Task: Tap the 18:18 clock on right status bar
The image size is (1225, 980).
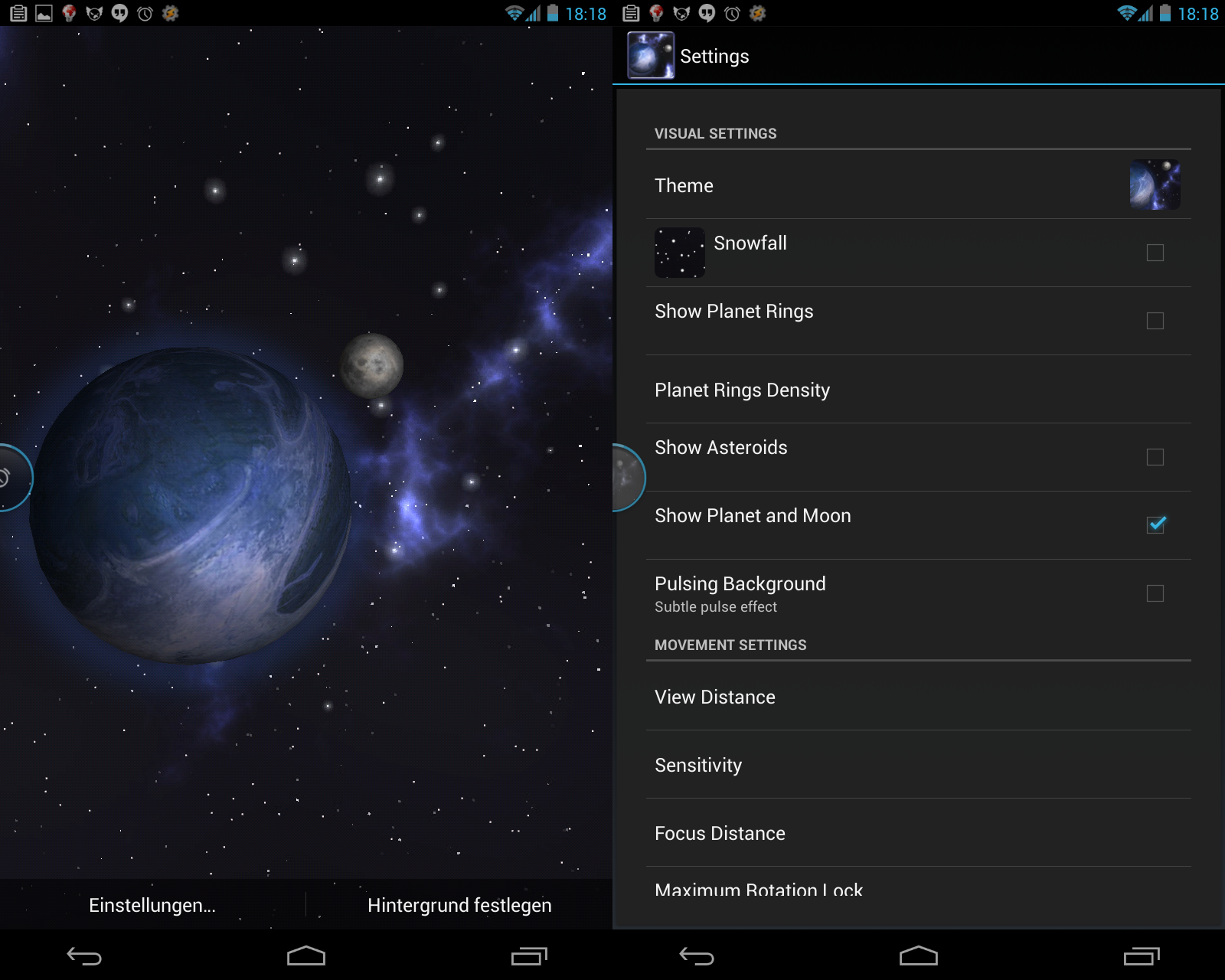Action: click(x=1198, y=14)
